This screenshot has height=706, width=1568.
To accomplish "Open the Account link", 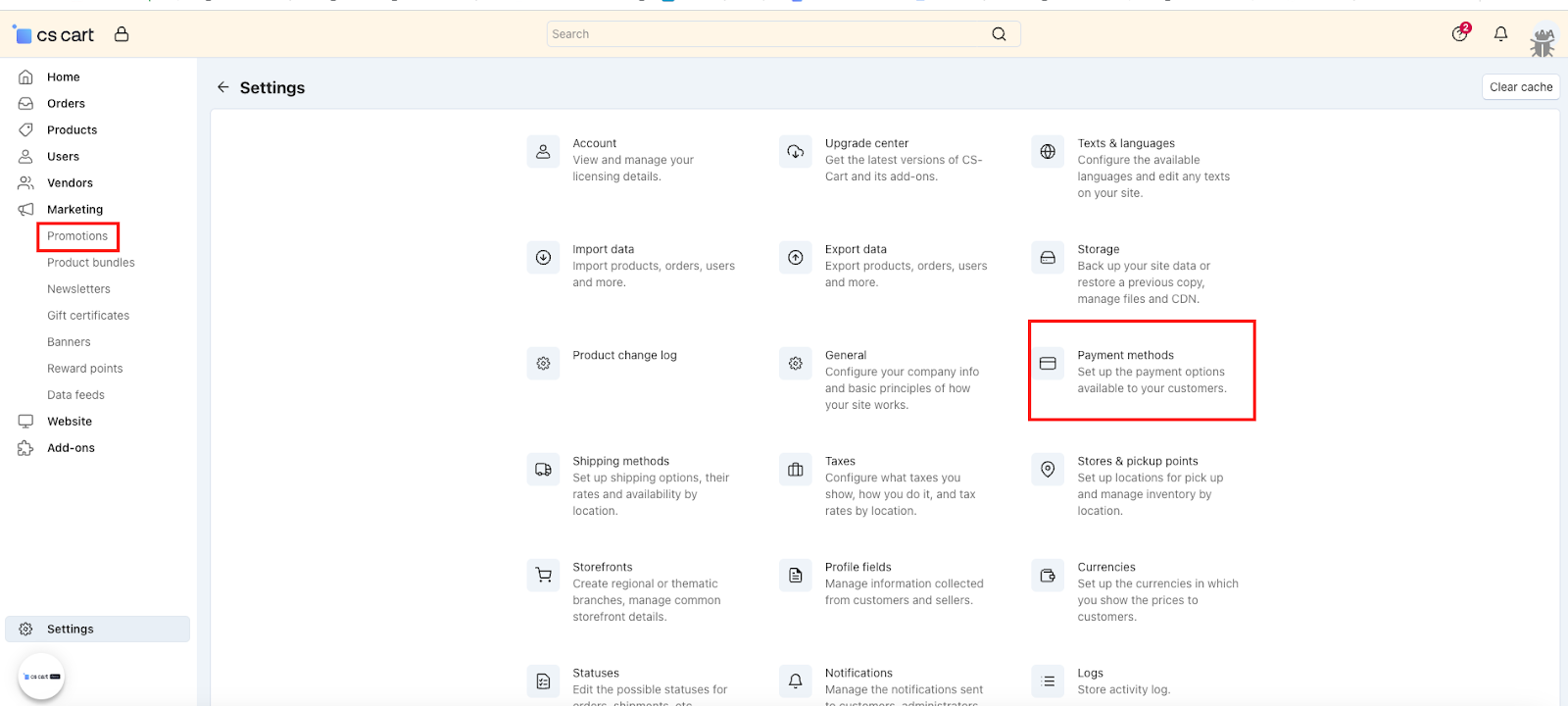I will point(595,143).
